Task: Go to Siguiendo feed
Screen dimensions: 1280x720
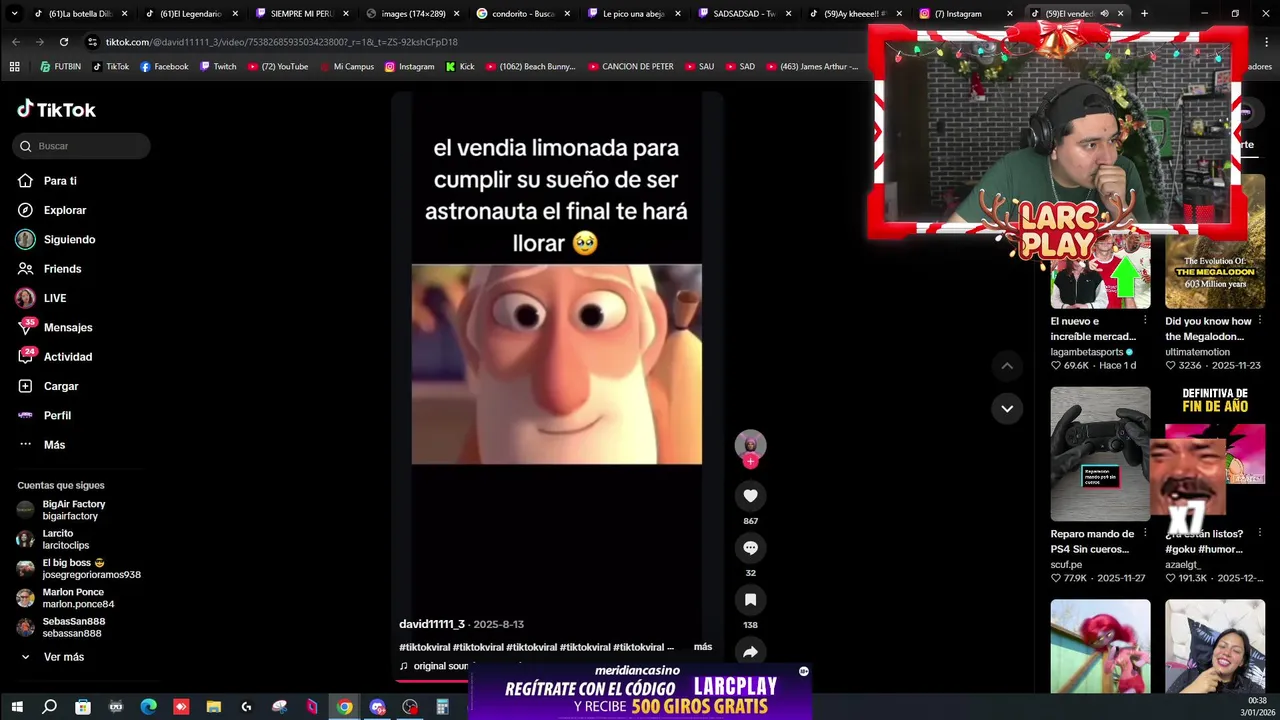Action: (56, 239)
